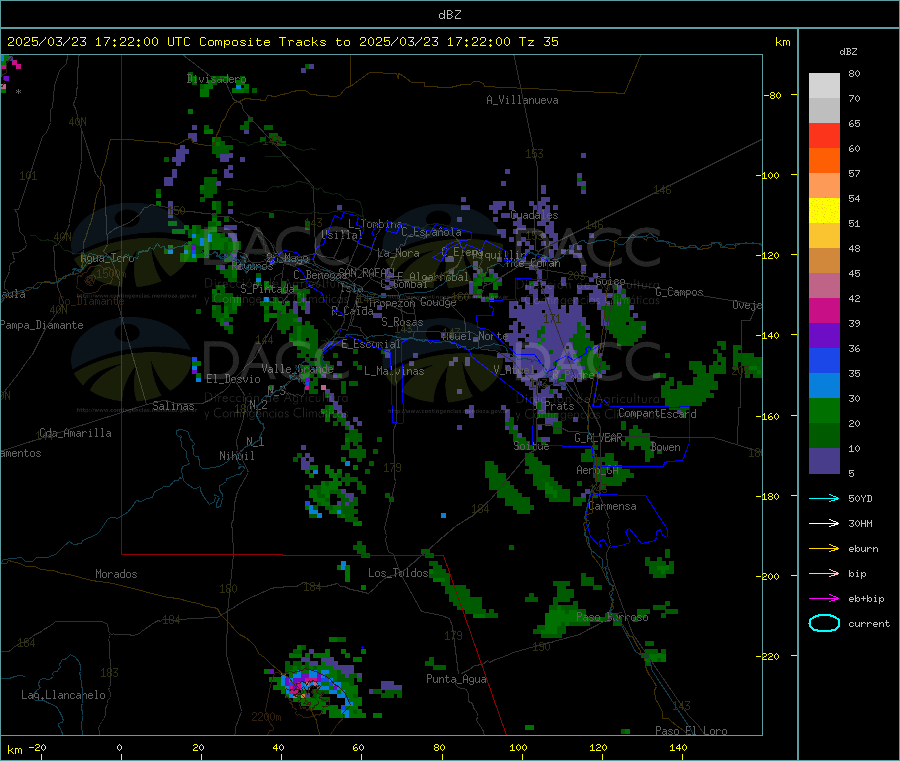Click the 'Paso_El_Loro' map label
Viewport: 900px width, 761px height.
(x=691, y=731)
